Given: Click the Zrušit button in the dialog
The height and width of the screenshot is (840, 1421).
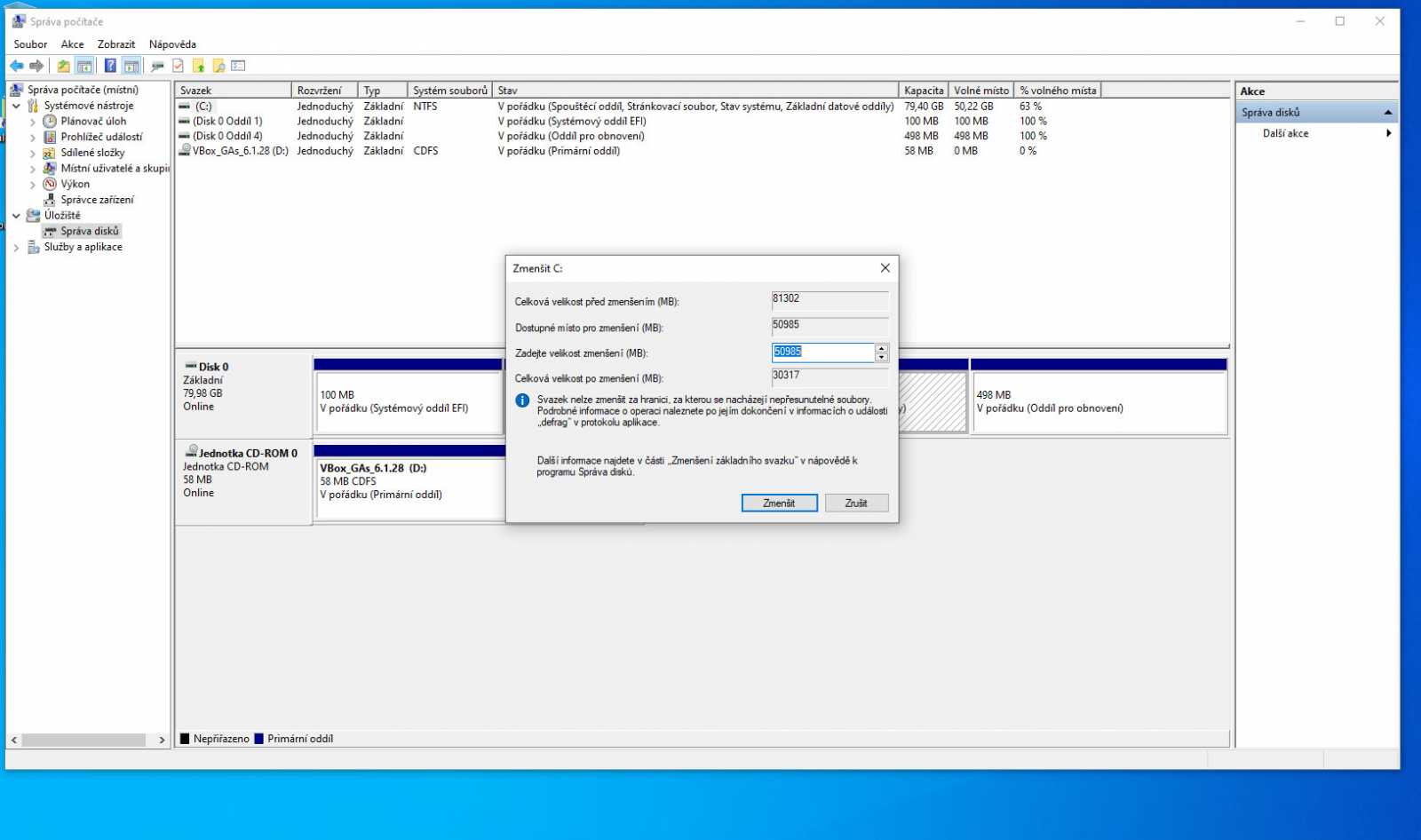Looking at the screenshot, I should click(856, 503).
